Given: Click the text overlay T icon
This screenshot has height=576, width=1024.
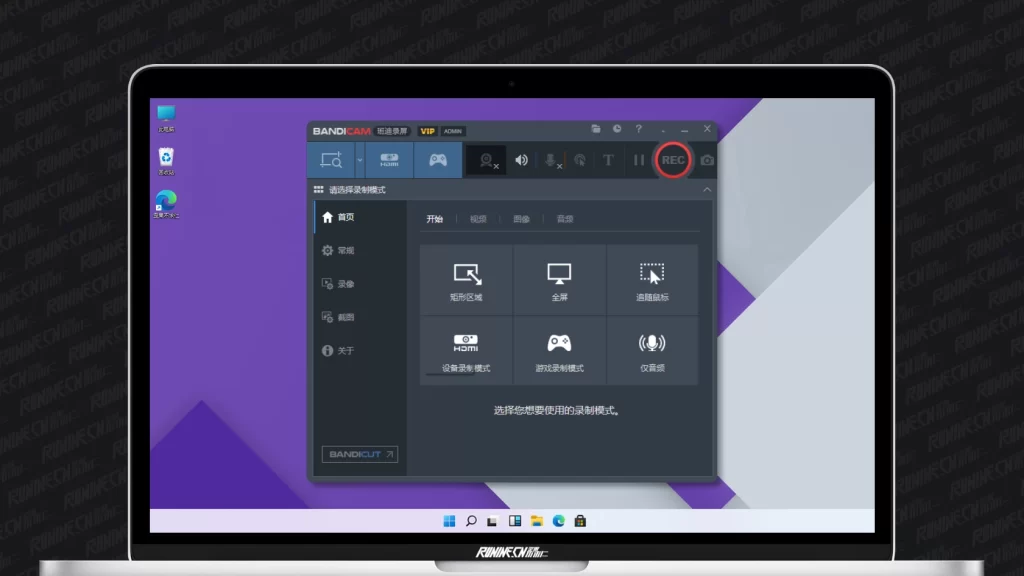Looking at the screenshot, I should tap(608, 160).
